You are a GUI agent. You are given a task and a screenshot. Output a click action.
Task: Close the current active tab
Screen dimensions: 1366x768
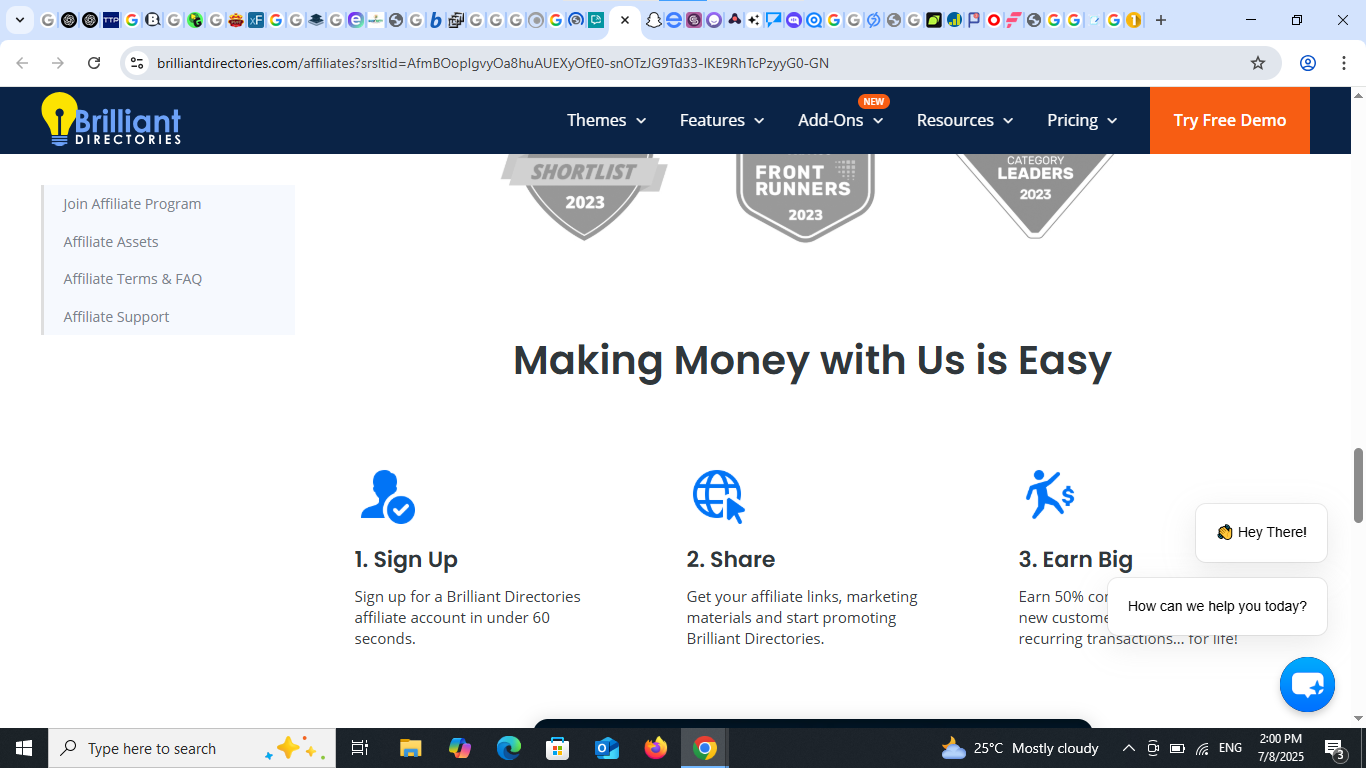pyautogui.click(x=625, y=20)
